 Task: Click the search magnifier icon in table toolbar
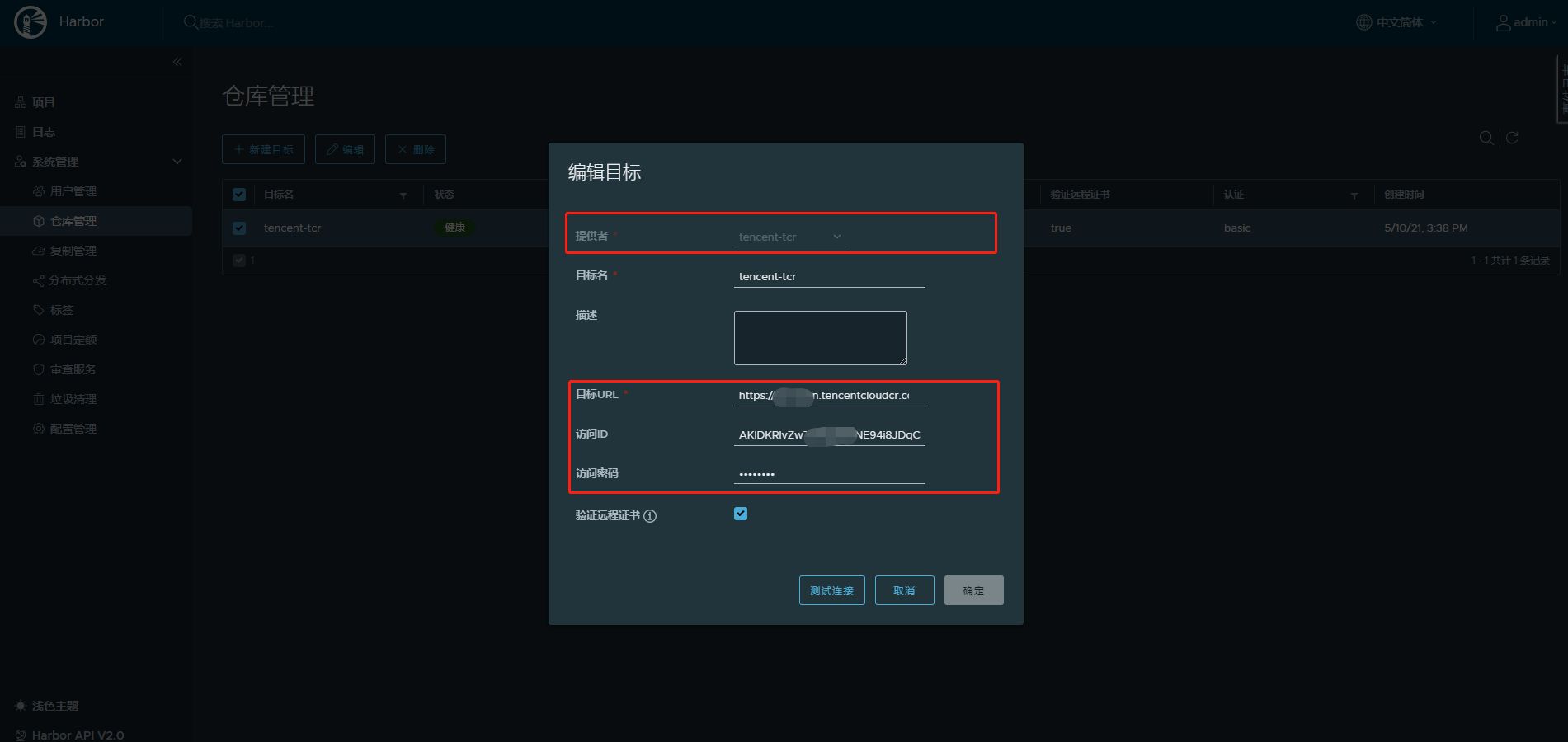[1486, 138]
